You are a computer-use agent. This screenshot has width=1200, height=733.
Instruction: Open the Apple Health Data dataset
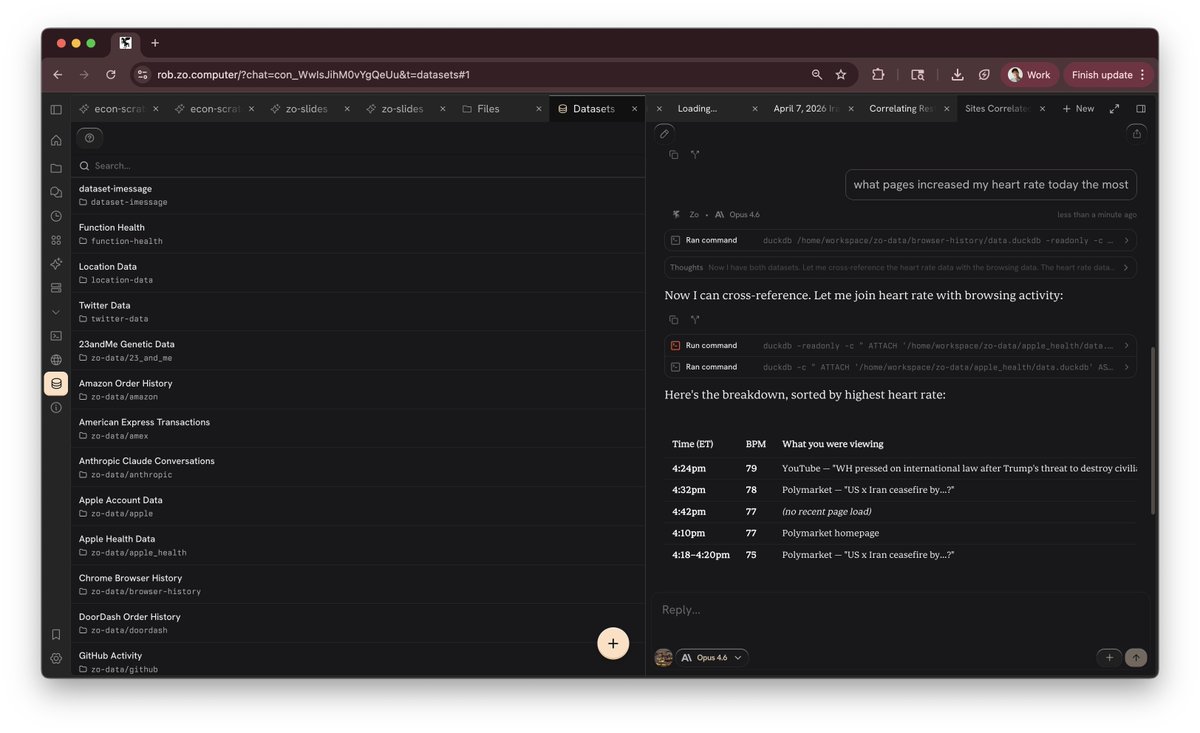(x=358, y=546)
